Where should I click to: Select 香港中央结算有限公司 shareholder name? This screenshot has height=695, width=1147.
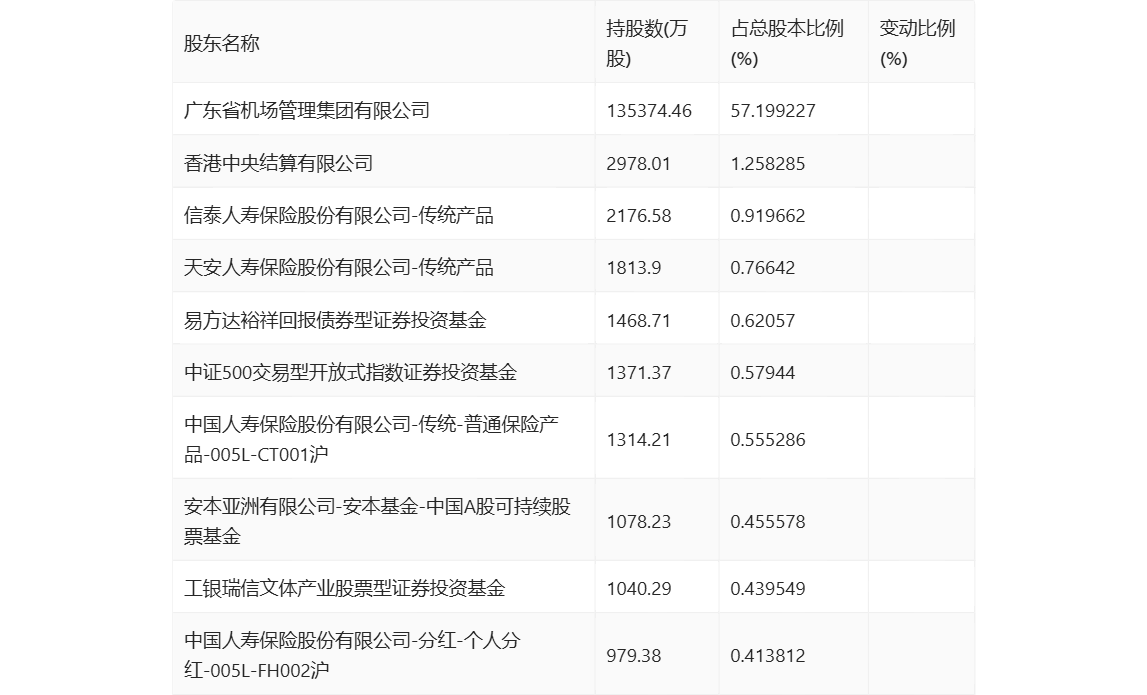tap(279, 163)
